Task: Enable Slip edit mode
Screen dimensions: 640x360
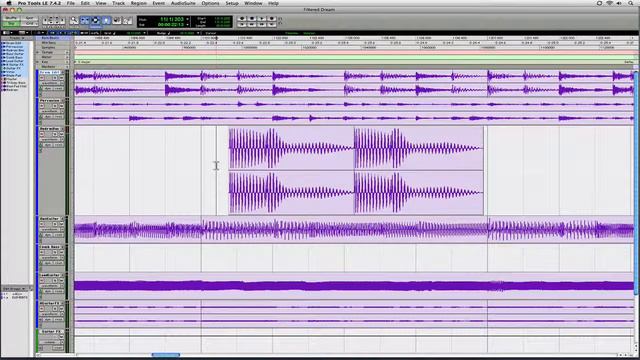Action: pos(11,24)
